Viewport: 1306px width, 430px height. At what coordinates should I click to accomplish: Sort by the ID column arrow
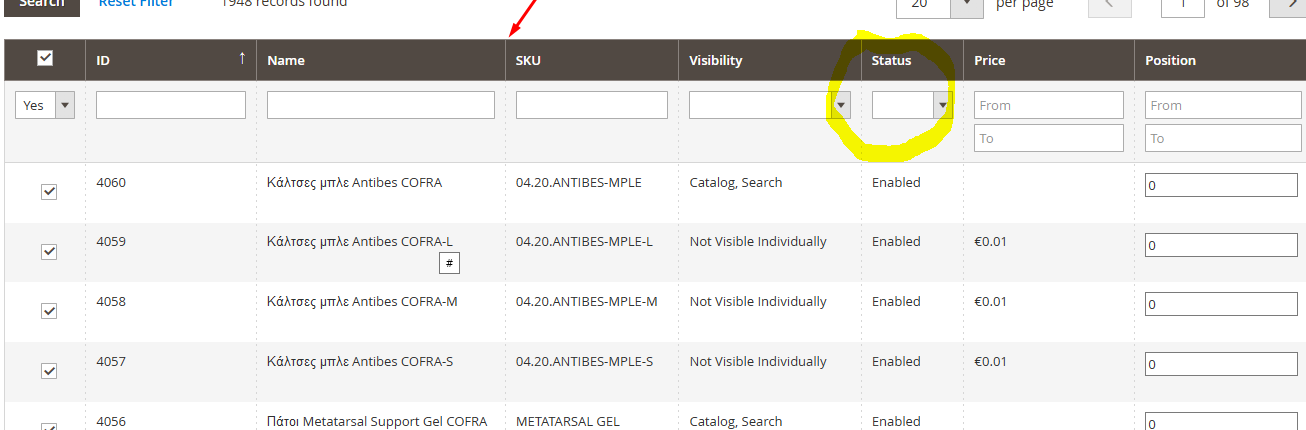(242, 59)
